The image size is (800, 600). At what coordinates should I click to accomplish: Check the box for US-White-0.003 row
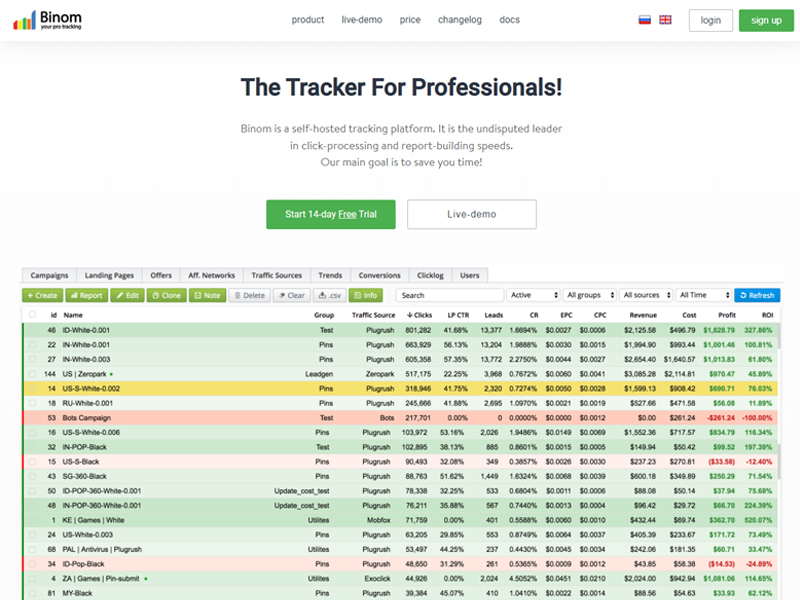tap(33, 535)
